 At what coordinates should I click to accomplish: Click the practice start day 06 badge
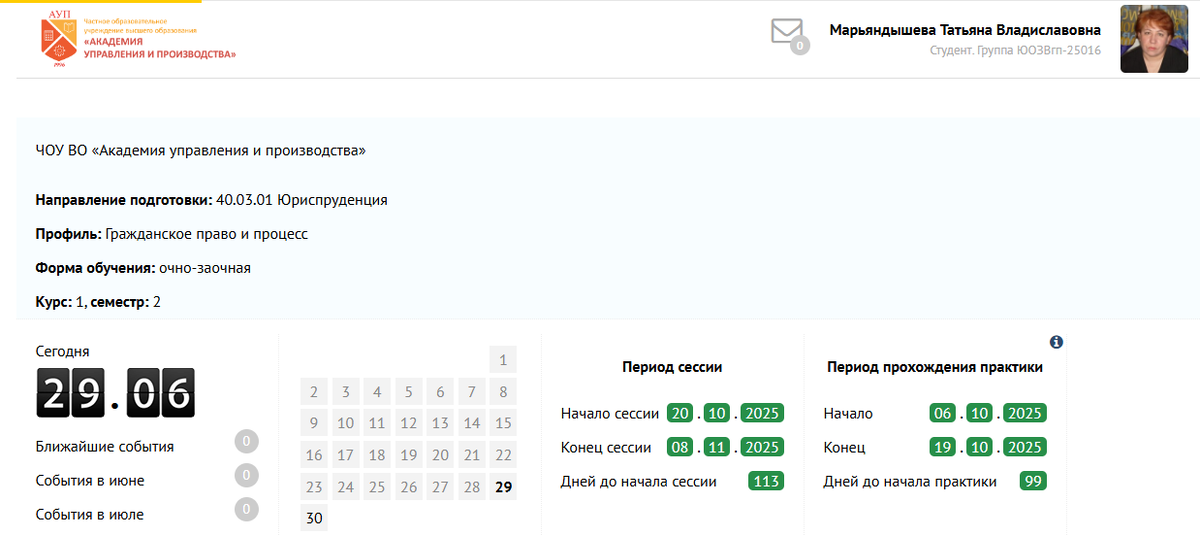(x=944, y=413)
